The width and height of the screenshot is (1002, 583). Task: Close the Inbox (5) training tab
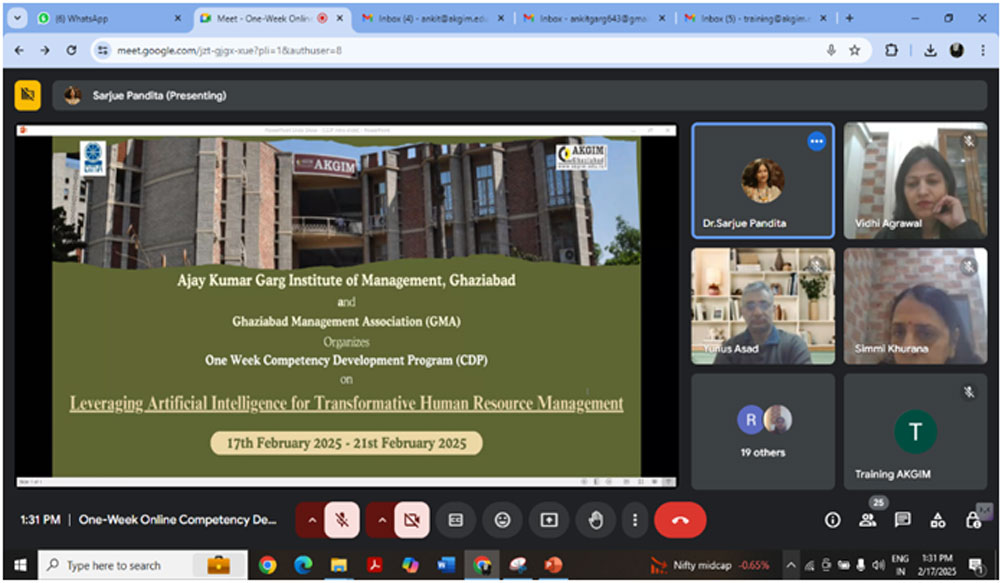click(823, 19)
